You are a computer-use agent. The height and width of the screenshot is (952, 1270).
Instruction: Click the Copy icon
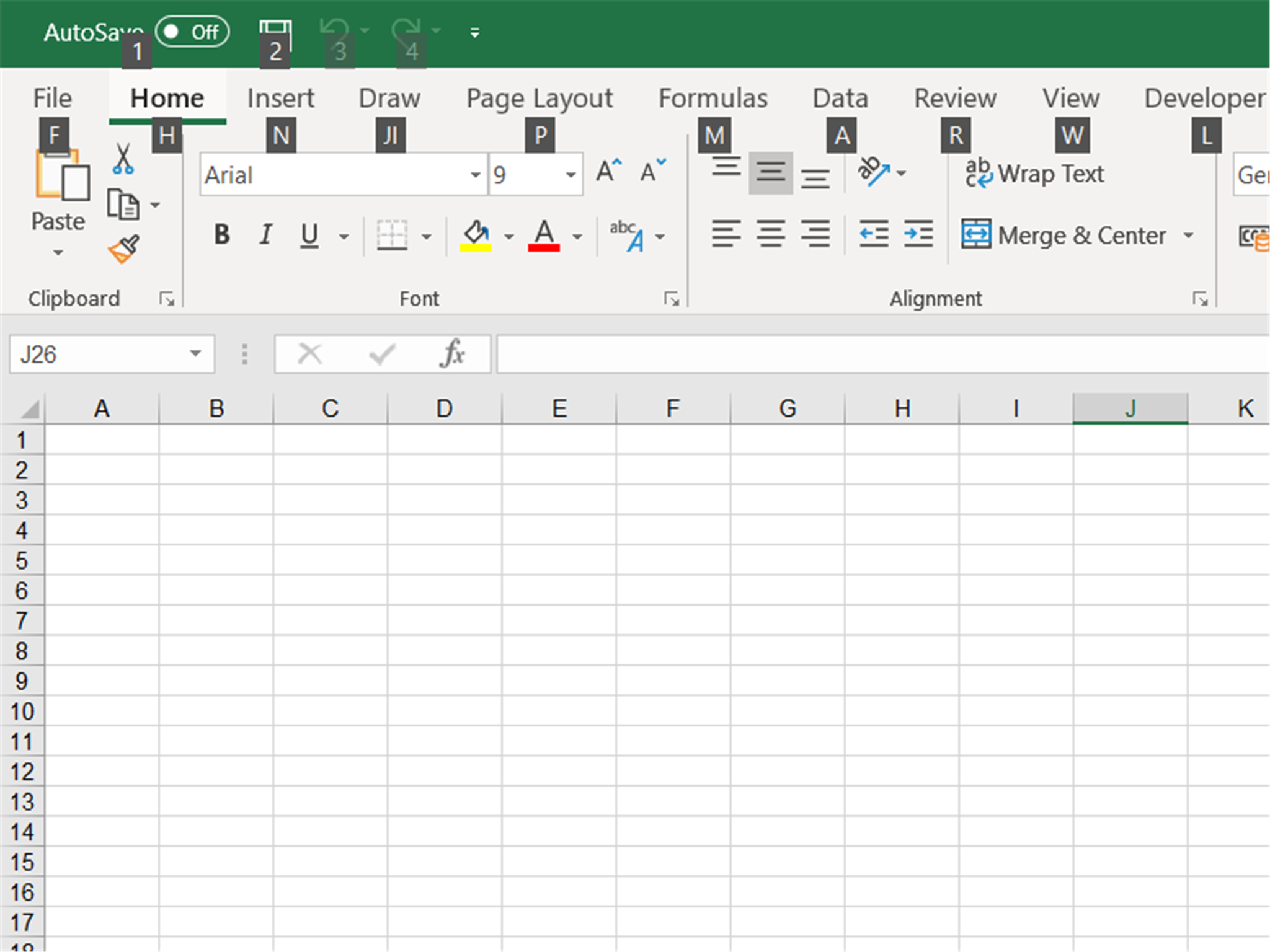[x=123, y=205]
